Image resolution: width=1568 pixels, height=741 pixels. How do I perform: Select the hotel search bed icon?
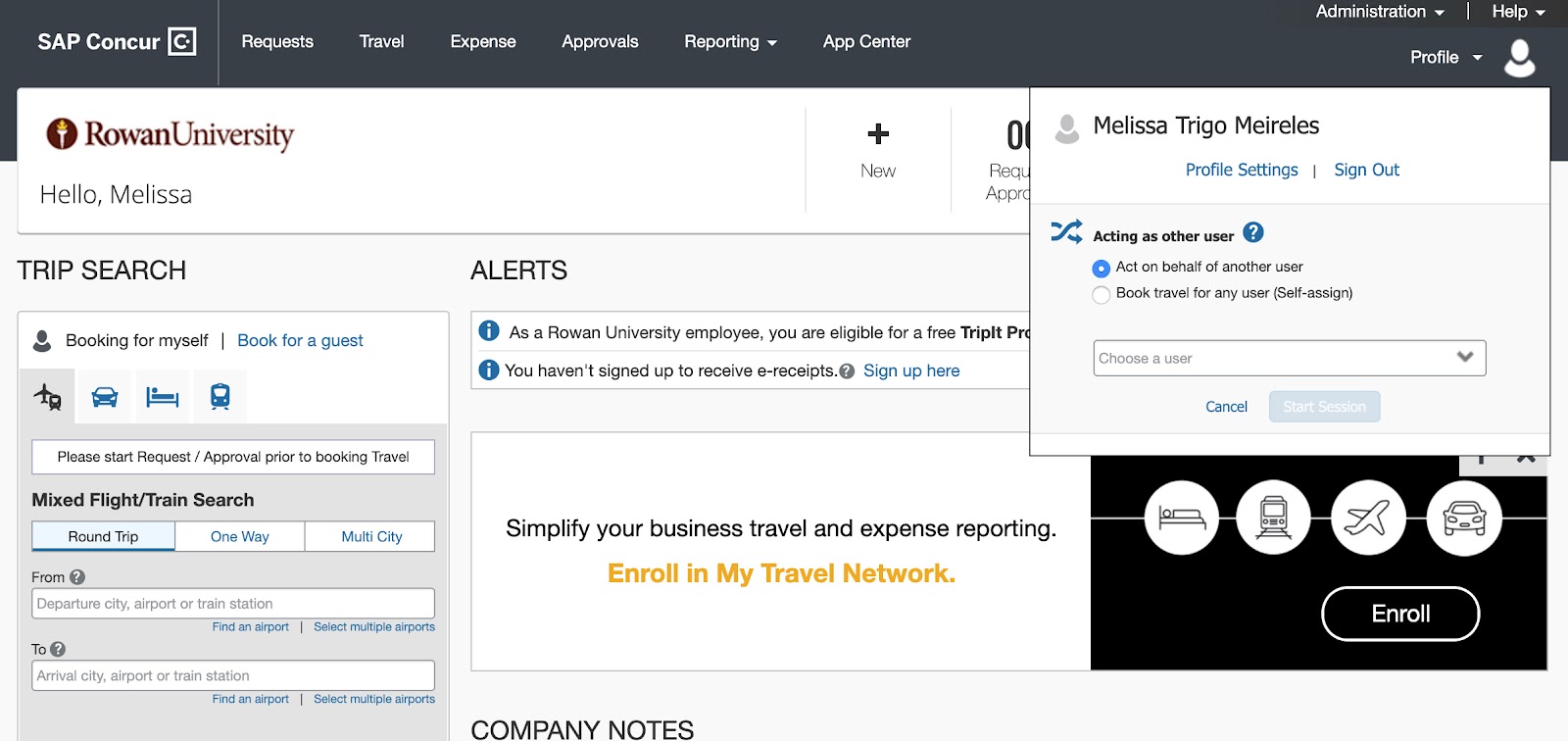163,397
